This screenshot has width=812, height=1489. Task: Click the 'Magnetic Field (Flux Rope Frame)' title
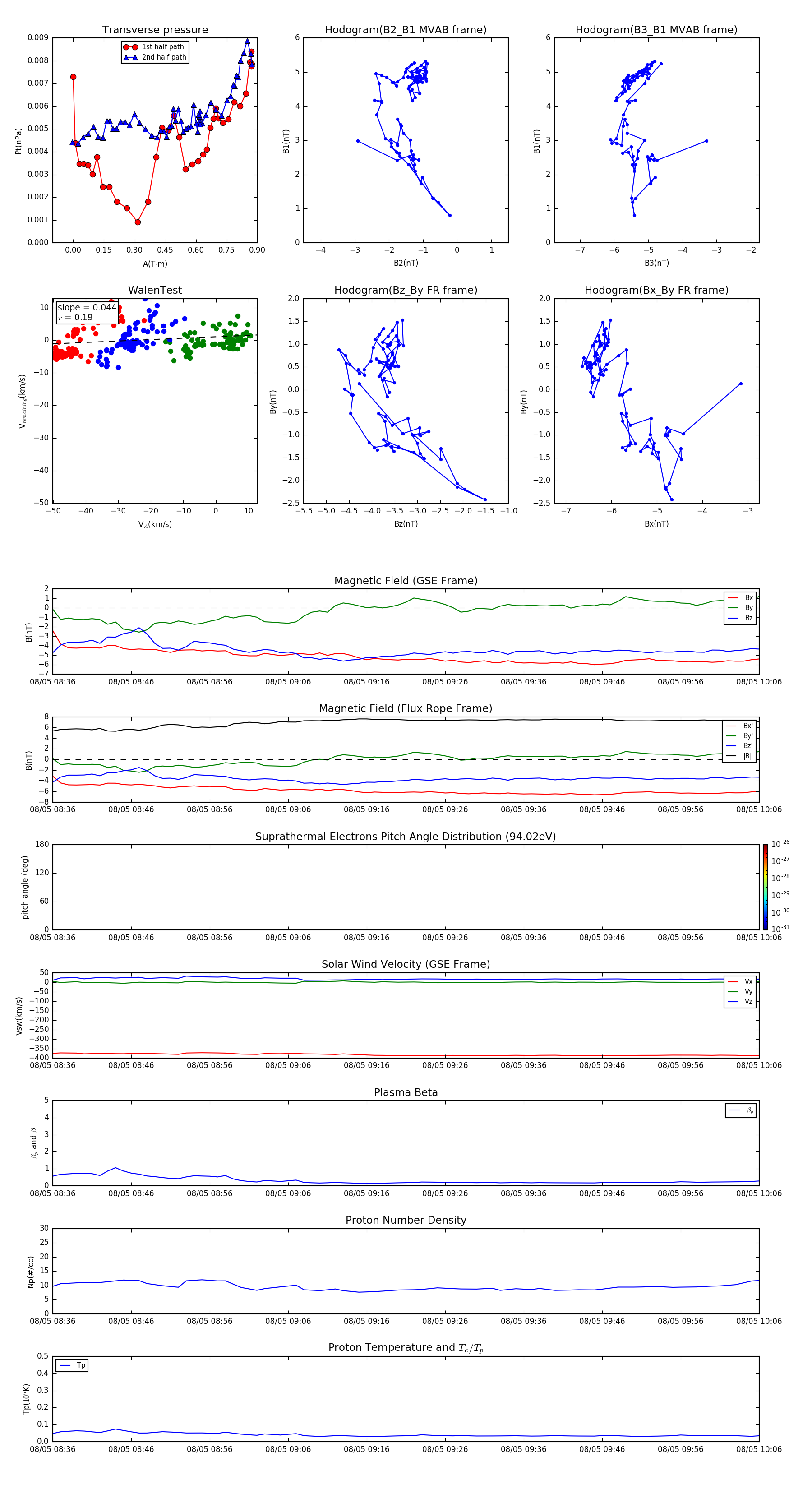[406, 708]
